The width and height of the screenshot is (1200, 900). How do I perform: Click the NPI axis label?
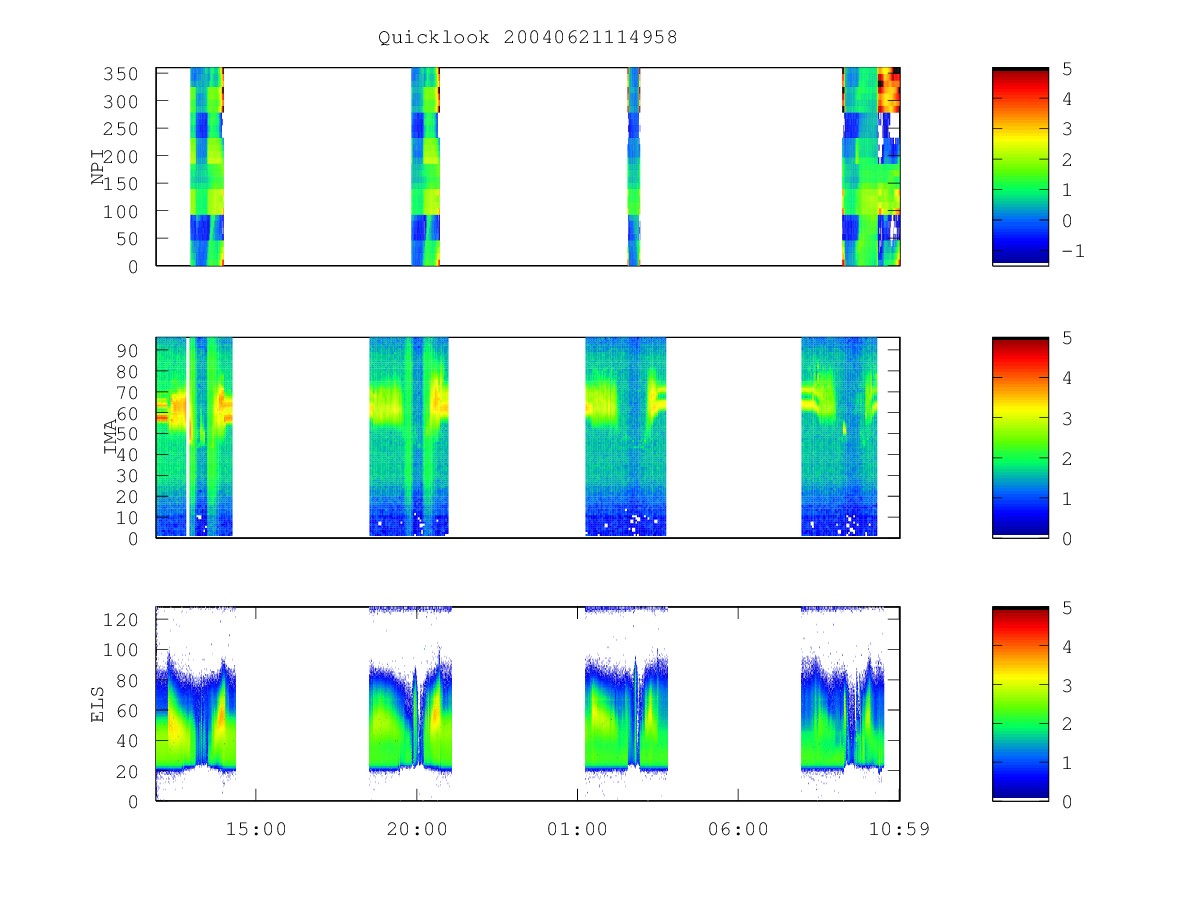(x=98, y=167)
